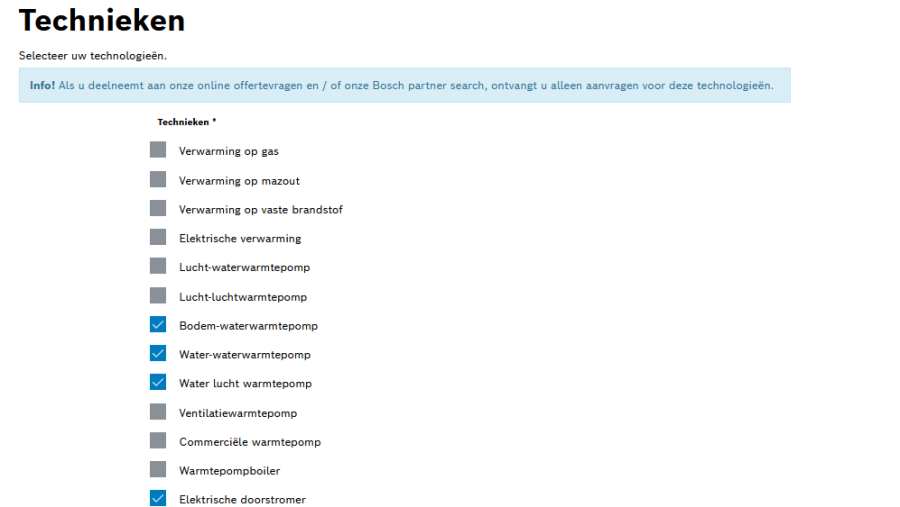The image size is (900, 507).
Task: Click the 'Ventilatiewarmtepomp' label
Action: tap(238, 413)
